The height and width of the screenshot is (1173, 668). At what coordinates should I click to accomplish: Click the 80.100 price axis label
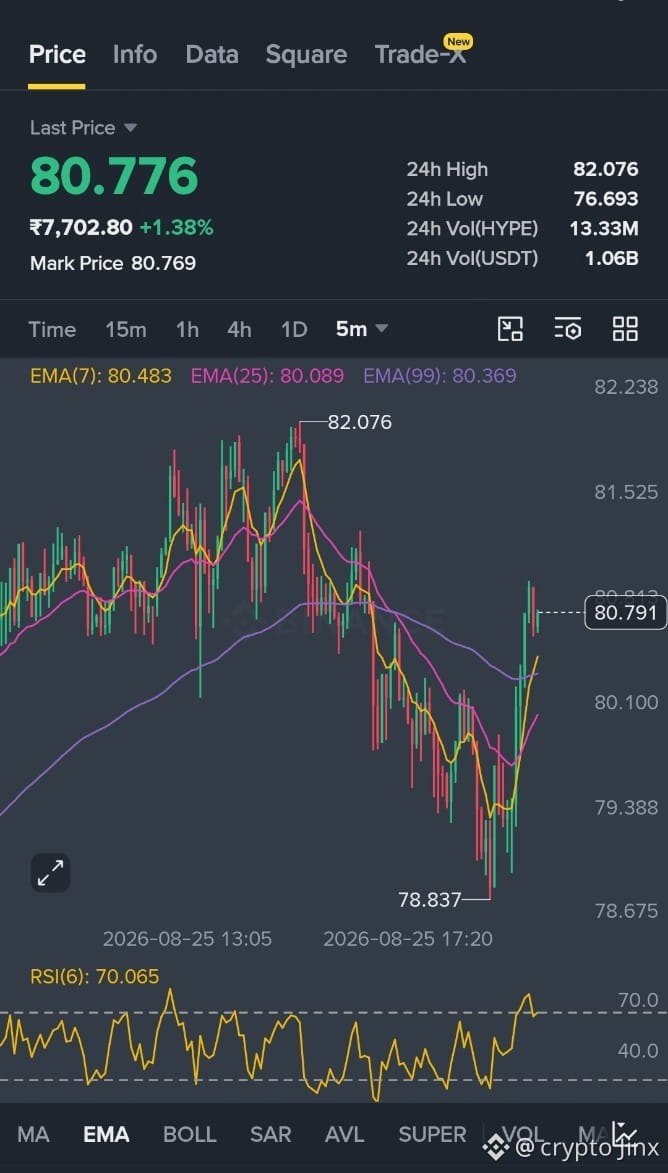tap(626, 702)
